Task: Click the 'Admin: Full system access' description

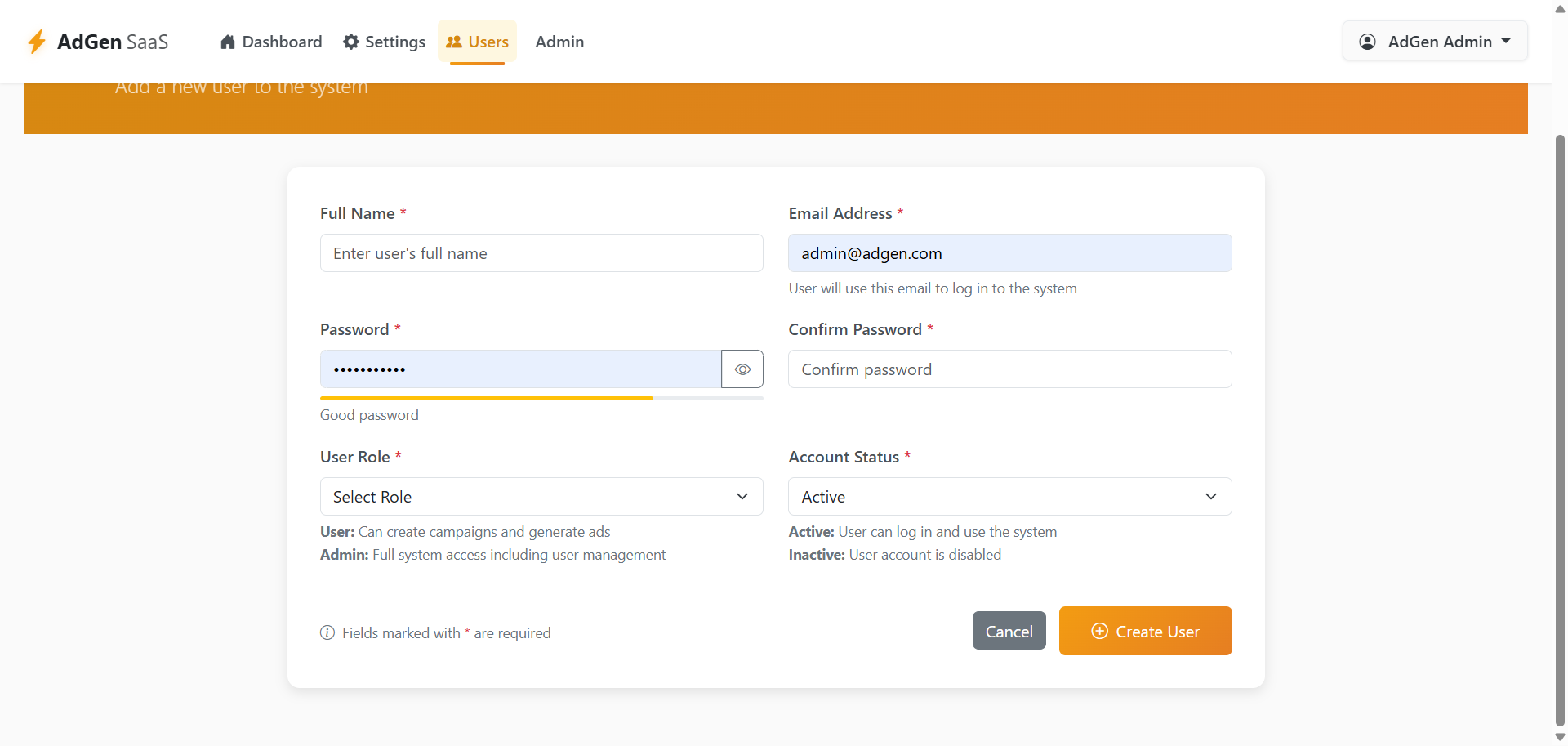Action: tap(492, 555)
